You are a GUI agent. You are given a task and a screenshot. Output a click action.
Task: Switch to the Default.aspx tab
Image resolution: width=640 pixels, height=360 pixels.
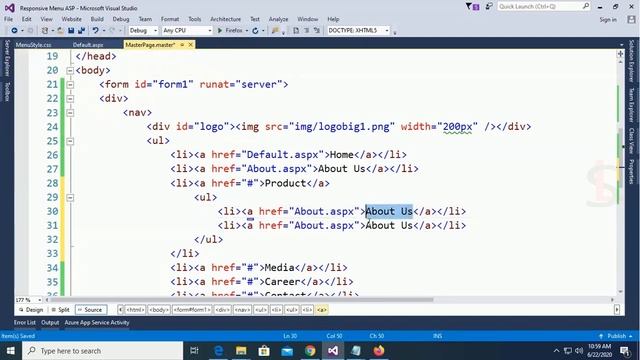coord(88,45)
